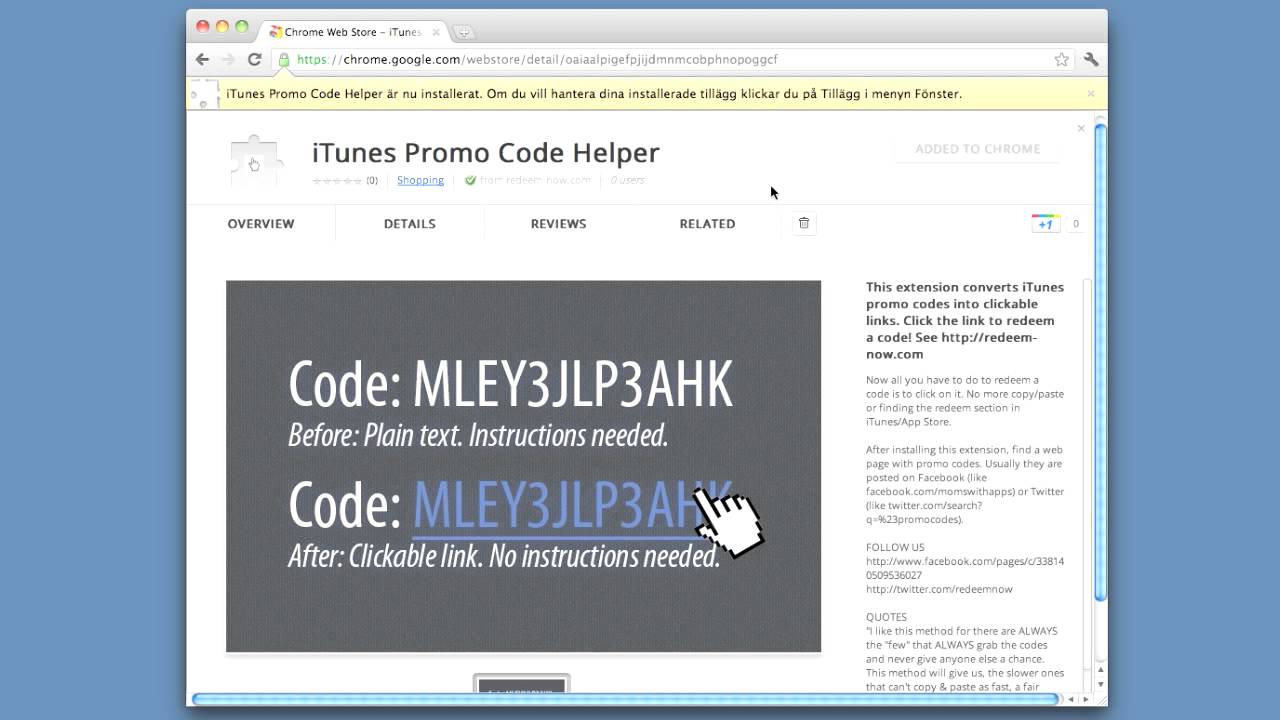Image resolution: width=1280 pixels, height=720 pixels.
Task: Click the horizontal scrollbar at the bottom
Action: coord(625,699)
